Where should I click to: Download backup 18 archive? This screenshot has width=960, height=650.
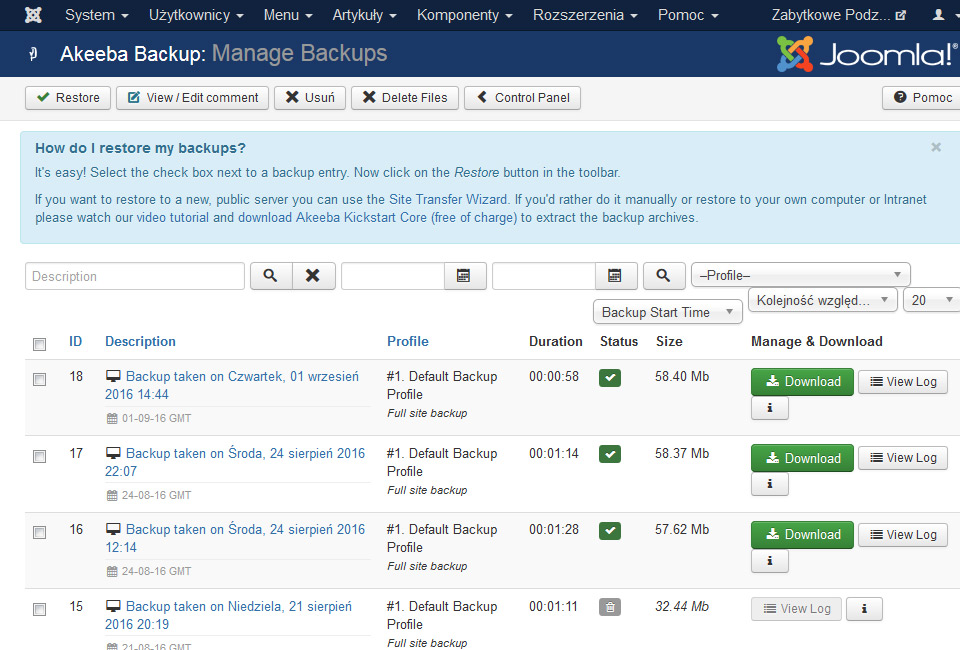[802, 382]
